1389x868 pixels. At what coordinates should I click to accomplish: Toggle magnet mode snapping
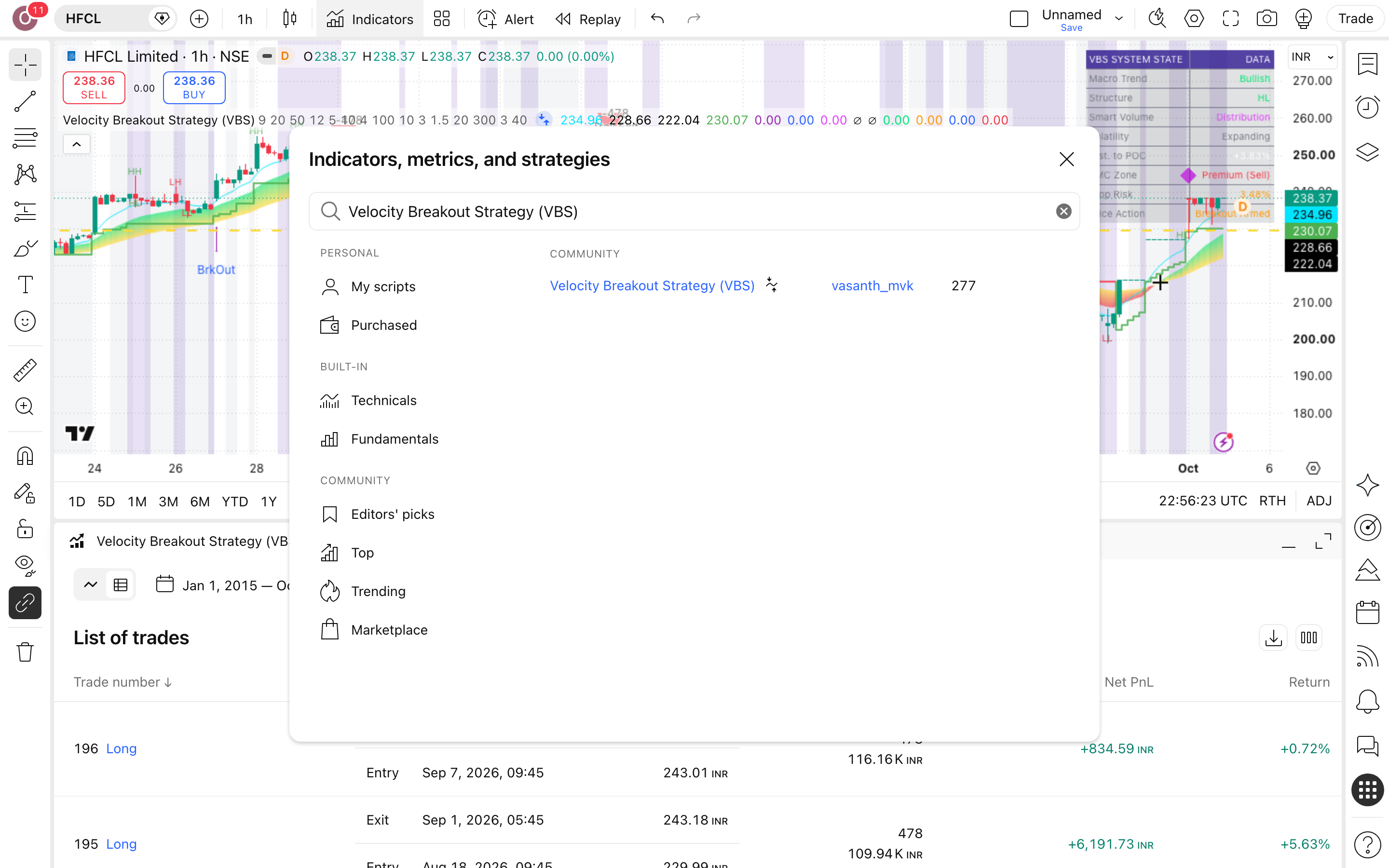(x=25, y=456)
